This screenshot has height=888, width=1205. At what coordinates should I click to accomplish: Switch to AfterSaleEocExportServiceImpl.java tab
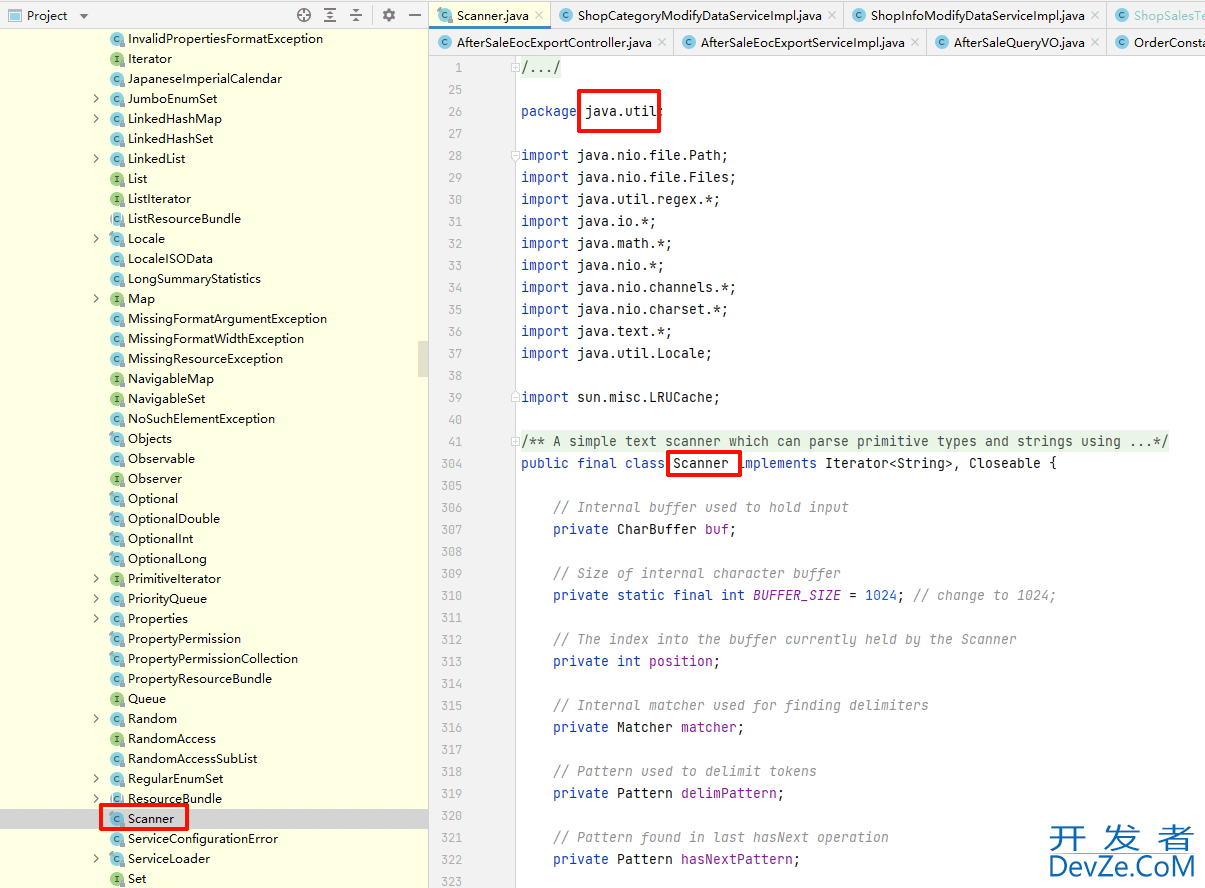(802, 42)
